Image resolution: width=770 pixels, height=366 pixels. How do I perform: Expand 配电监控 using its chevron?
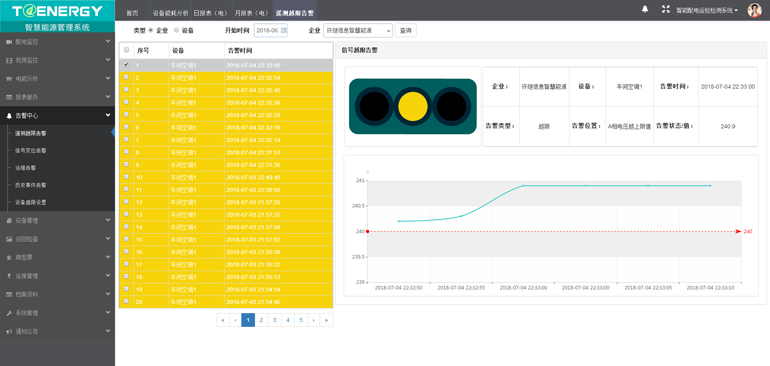[108, 42]
